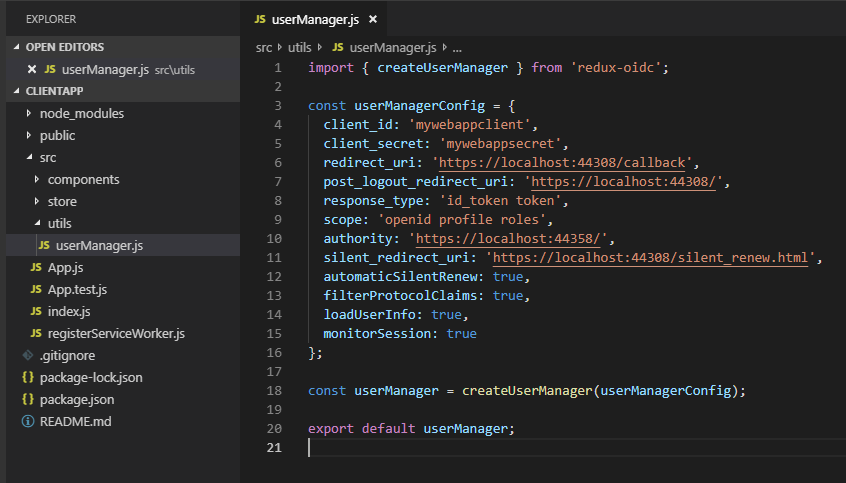This screenshot has width=846, height=483.
Task: Select the store folder label
Action: click(x=62, y=202)
